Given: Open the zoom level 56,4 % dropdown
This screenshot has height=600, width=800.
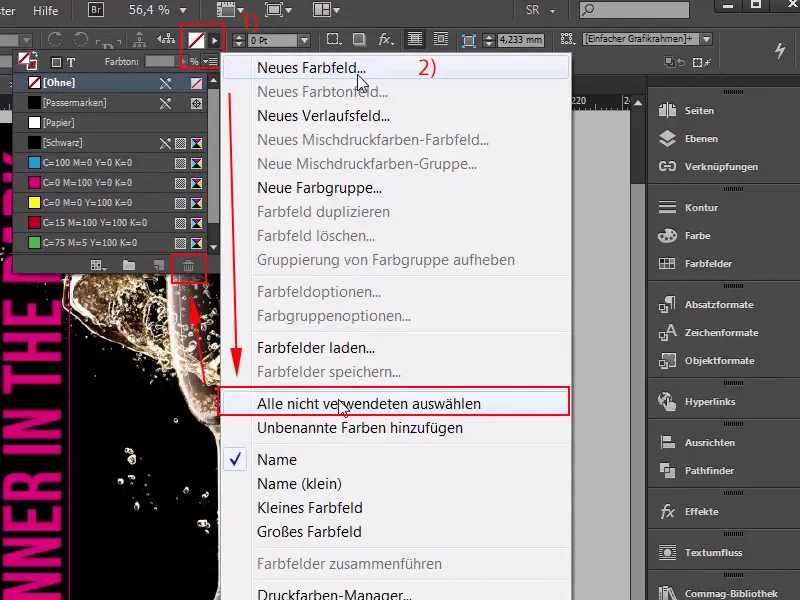Looking at the screenshot, I should click(183, 10).
